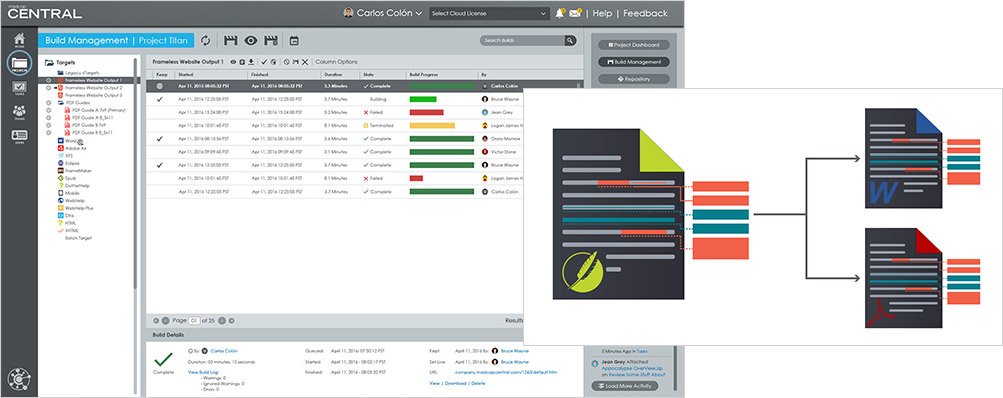Click the refresh icon next to Project Titan
This screenshot has width=1003, height=398.
(206, 40)
